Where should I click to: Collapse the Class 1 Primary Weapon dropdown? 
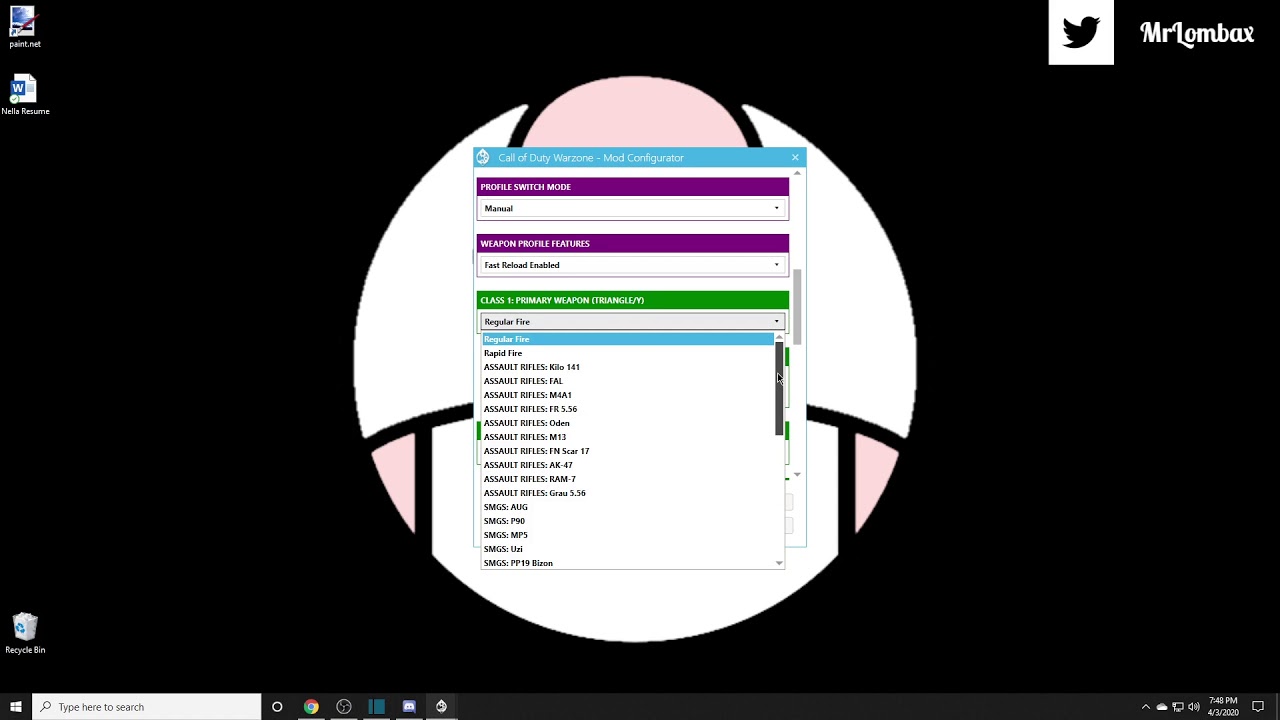[x=632, y=322]
